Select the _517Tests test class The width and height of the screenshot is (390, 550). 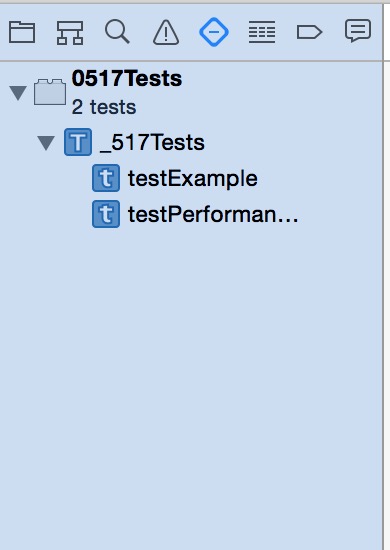tap(152, 142)
